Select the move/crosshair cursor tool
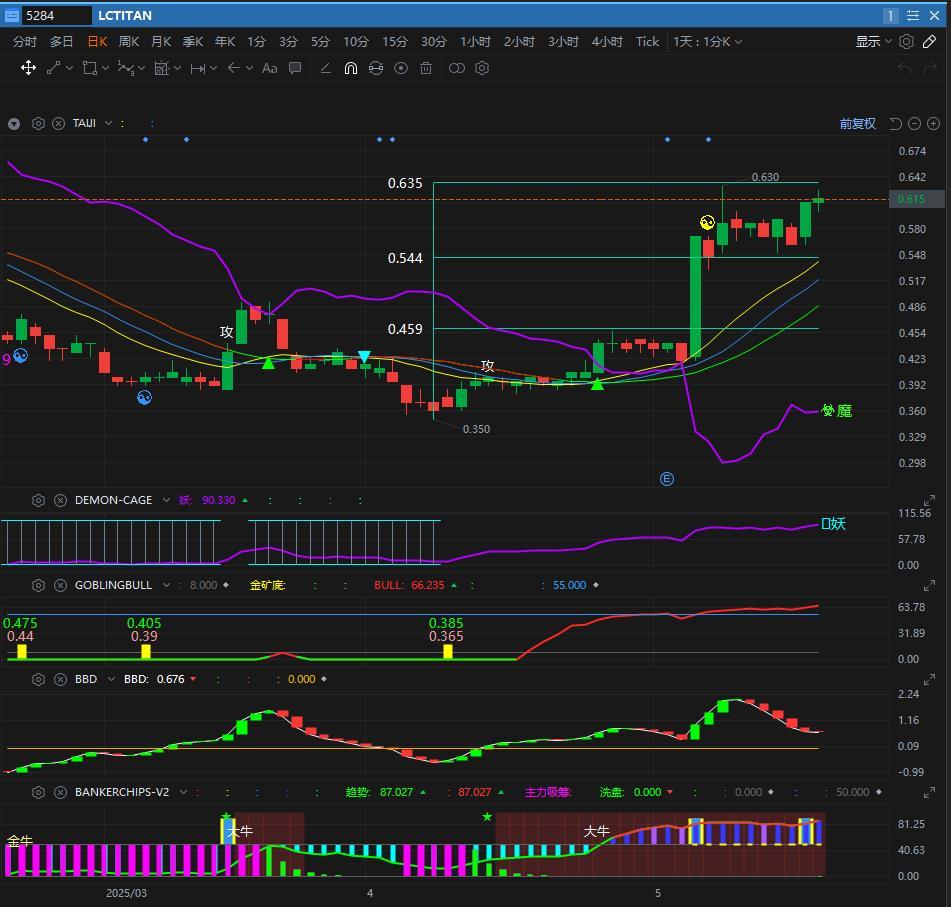Viewport: 951px width, 907px height. coord(29,68)
